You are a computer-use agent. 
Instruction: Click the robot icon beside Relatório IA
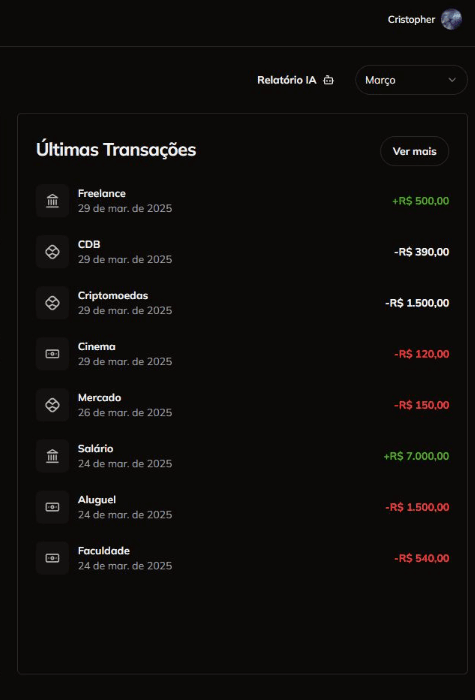[x=329, y=80]
